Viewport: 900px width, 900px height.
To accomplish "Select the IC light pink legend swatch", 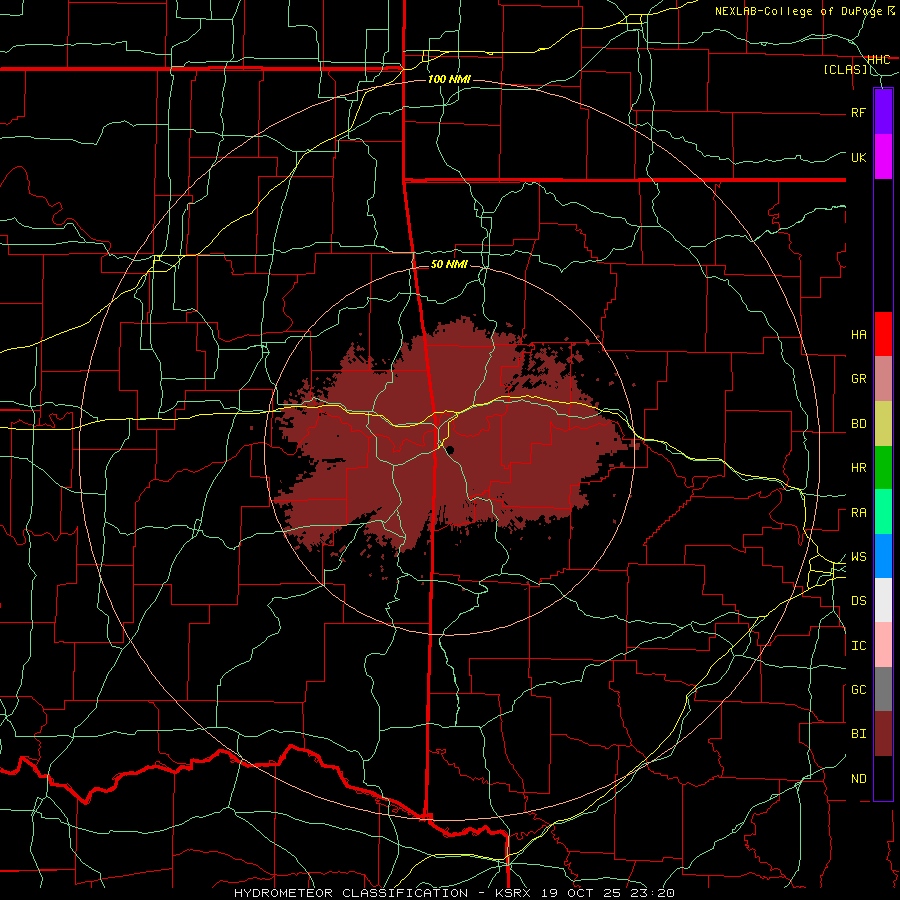I will 883,645.
